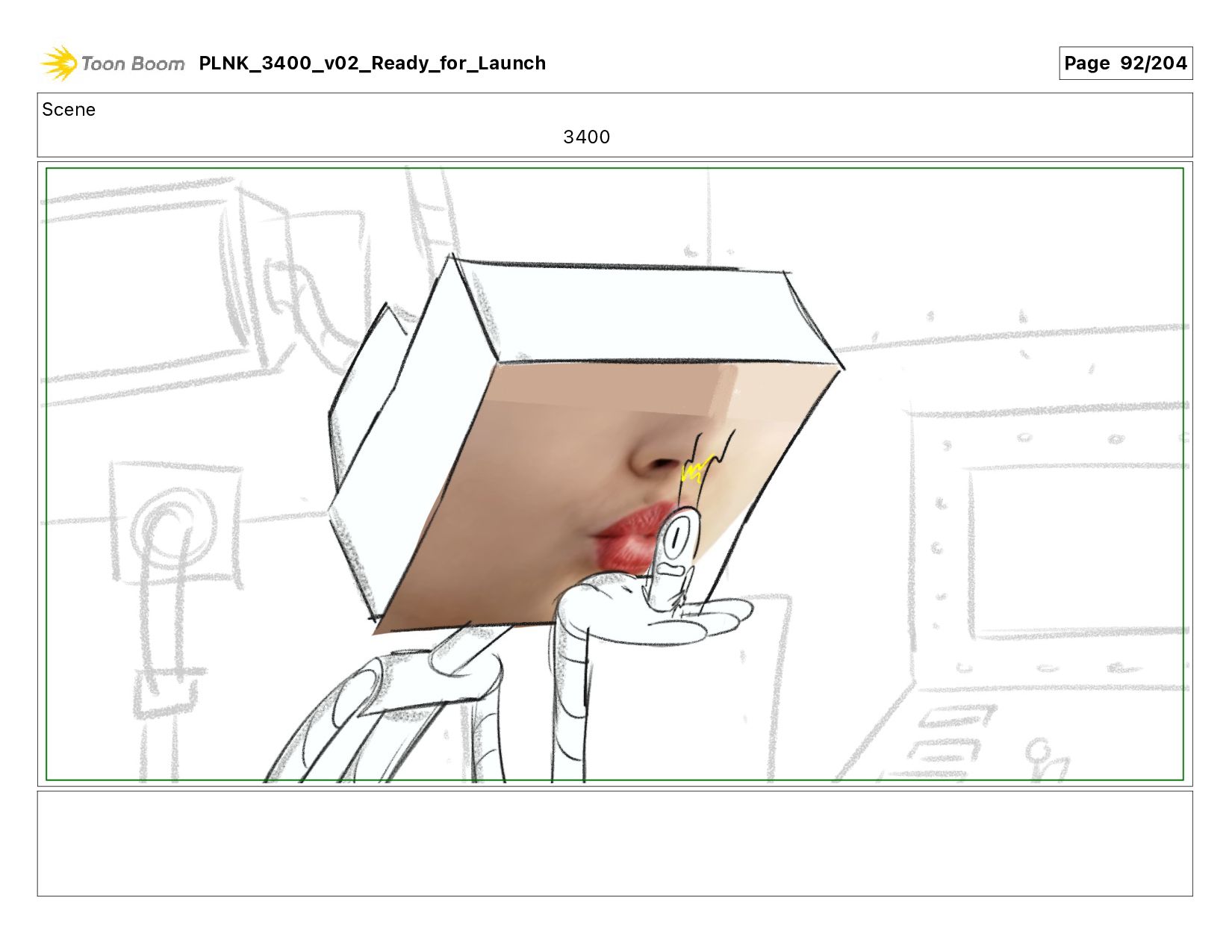The width and height of the screenshot is (1232, 952).
Task: Click the Toon Boom wordmark text
Action: point(133,63)
